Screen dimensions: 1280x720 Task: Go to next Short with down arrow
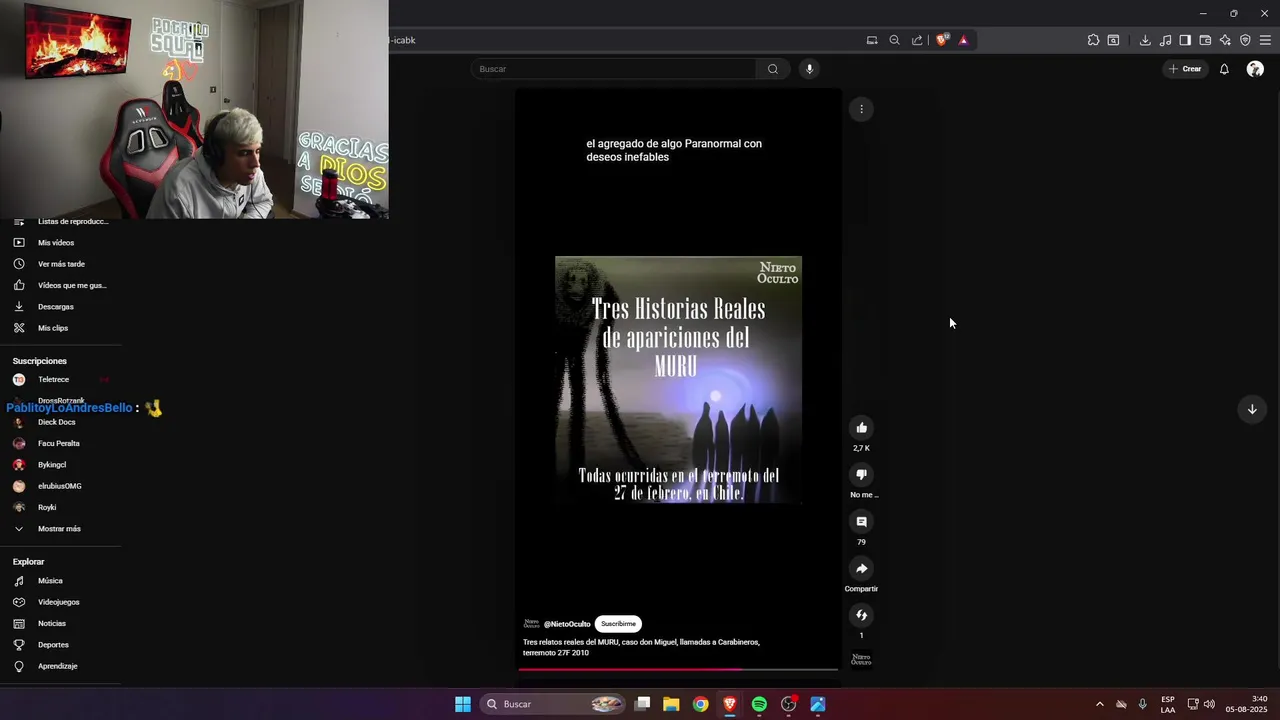click(1252, 409)
